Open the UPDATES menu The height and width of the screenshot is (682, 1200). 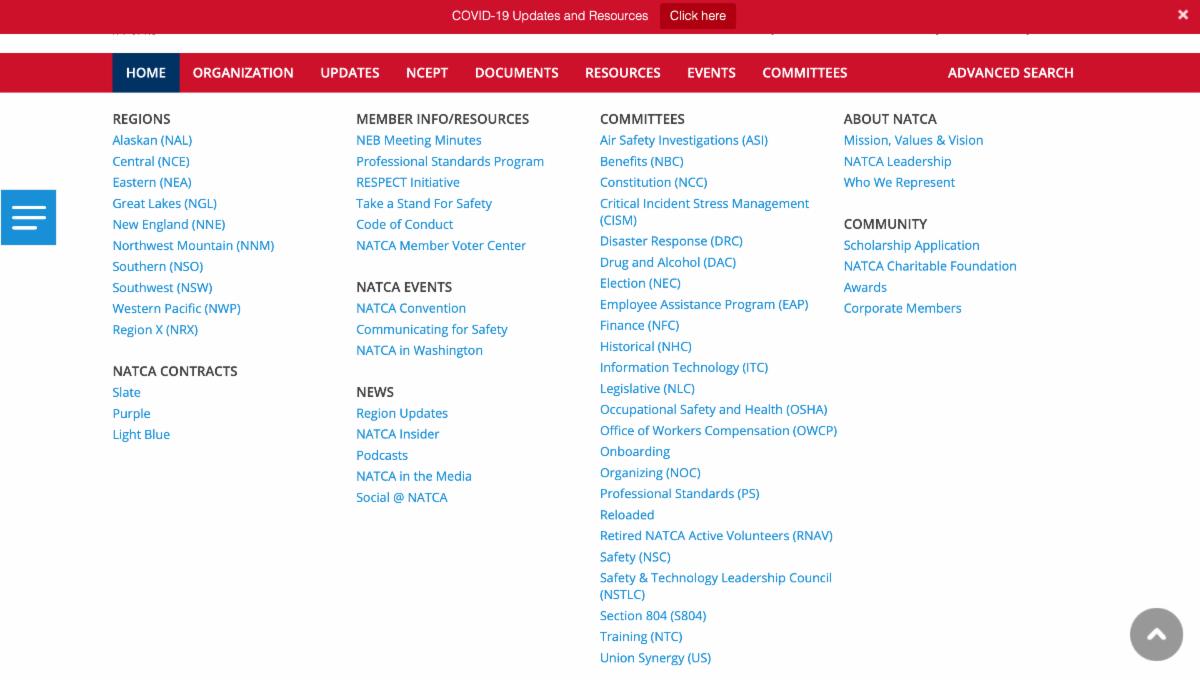[350, 73]
